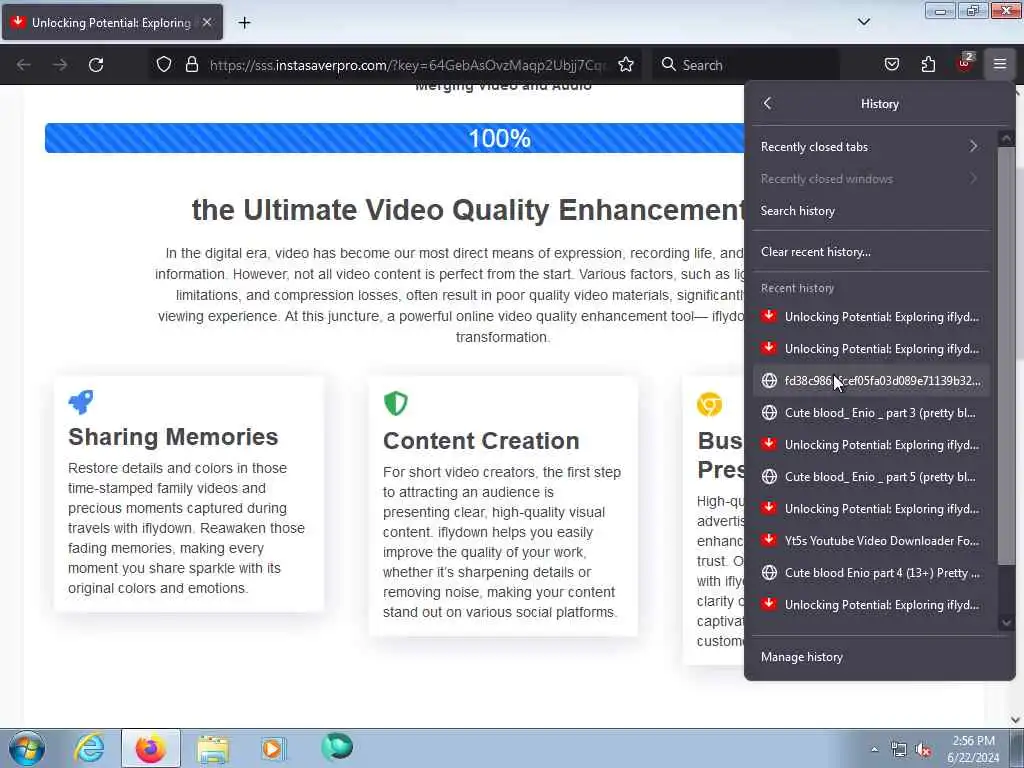
Task: Bookmark this page with the star icon
Action: pos(626,65)
